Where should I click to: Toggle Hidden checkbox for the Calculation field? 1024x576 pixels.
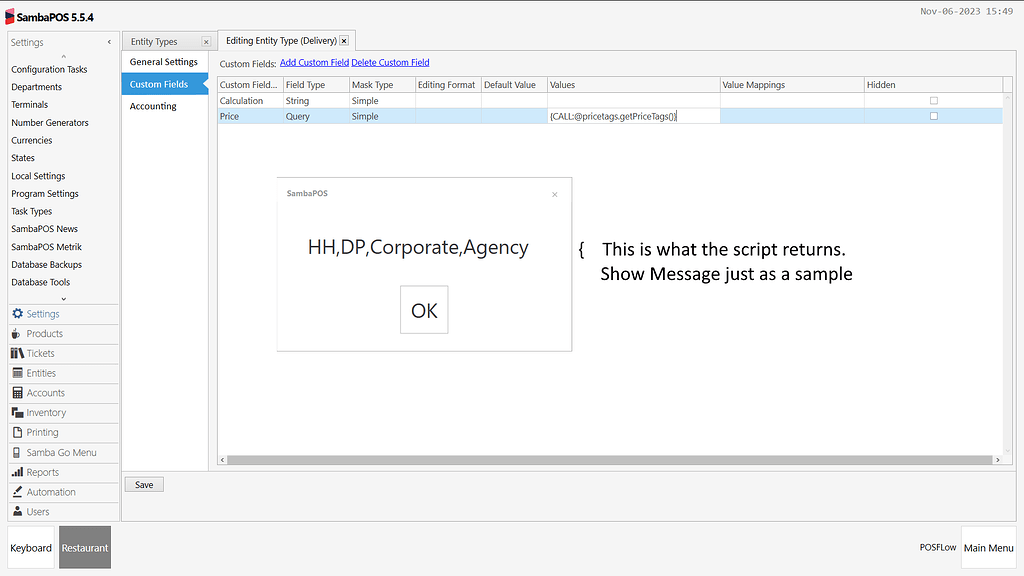click(x=933, y=100)
